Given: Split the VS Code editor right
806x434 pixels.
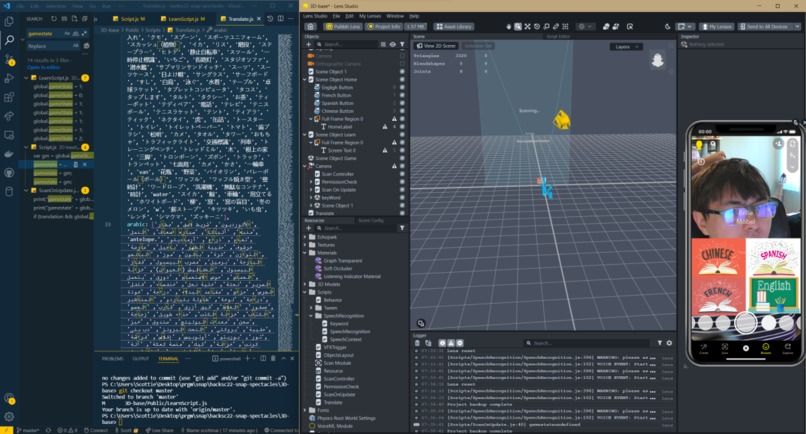Looking at the screenshot, I should [x=281, y=19].
